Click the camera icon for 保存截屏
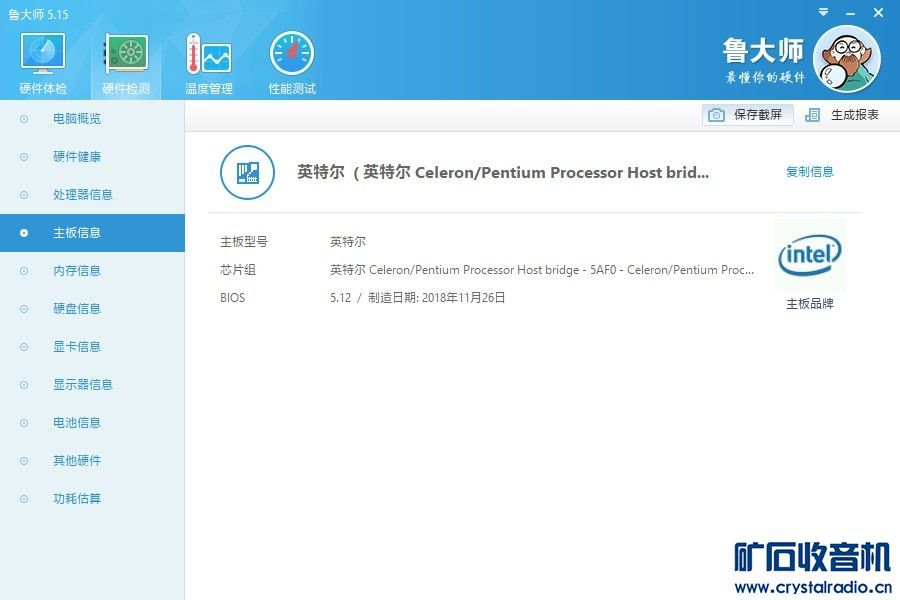 [x=716, y=115]
